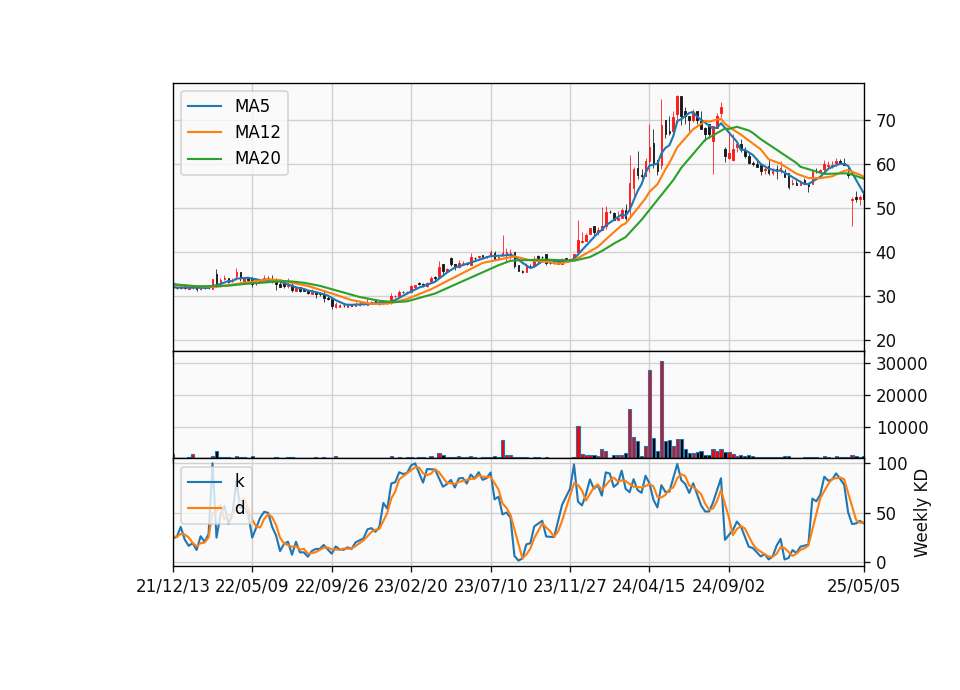Screen dimensions: 960x690
Task: Click the MA5 legend label
Action: click(x=252, y=106)
